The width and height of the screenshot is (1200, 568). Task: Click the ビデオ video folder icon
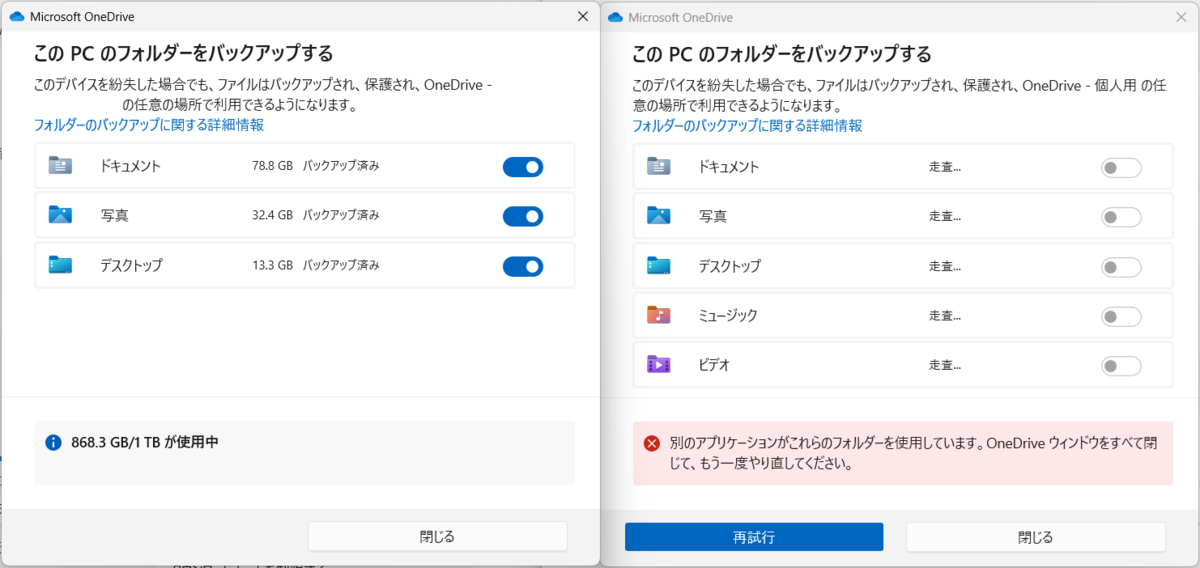[658, 364]
